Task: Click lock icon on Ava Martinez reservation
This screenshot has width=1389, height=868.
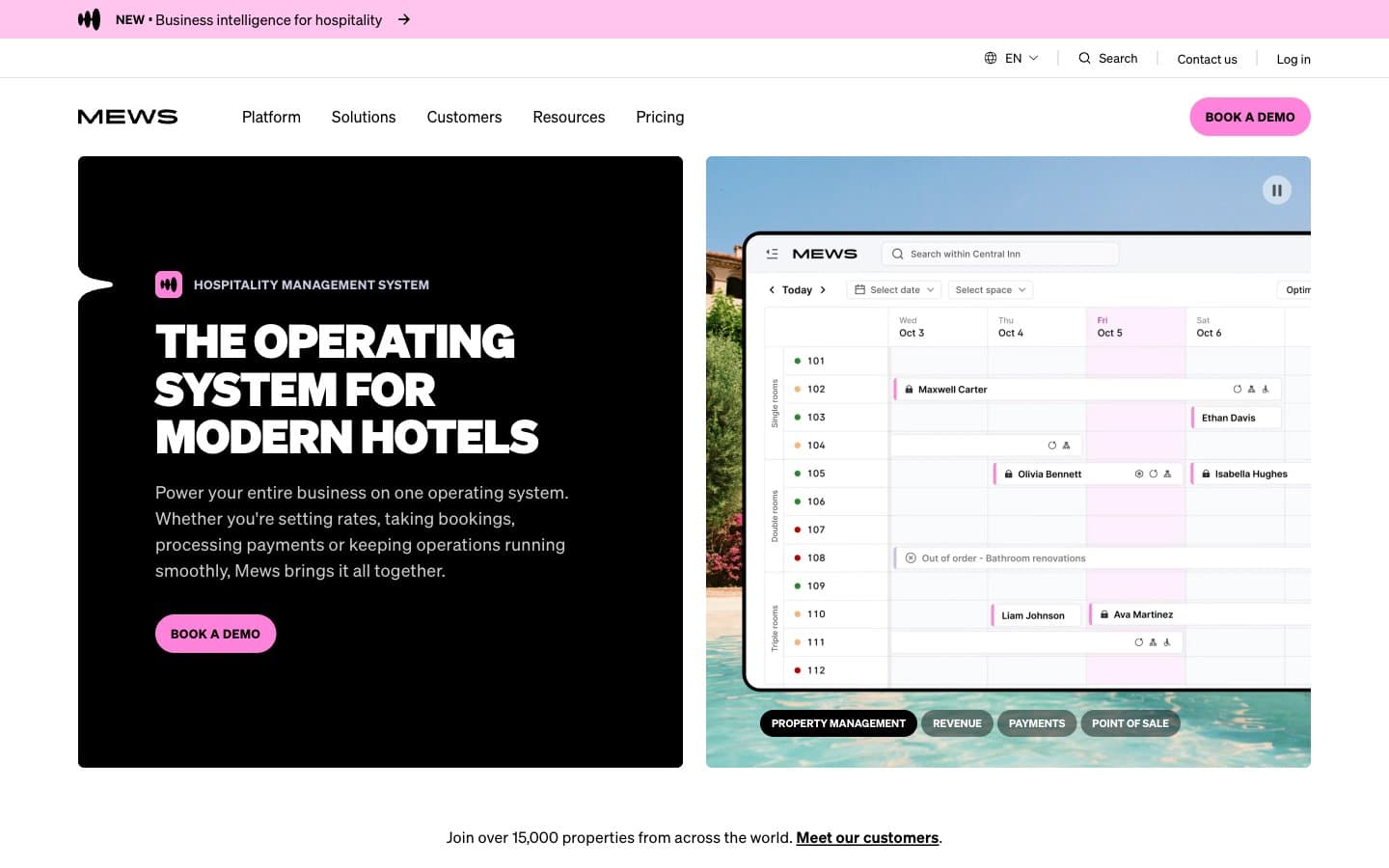Action: (x=1104, y=614)
